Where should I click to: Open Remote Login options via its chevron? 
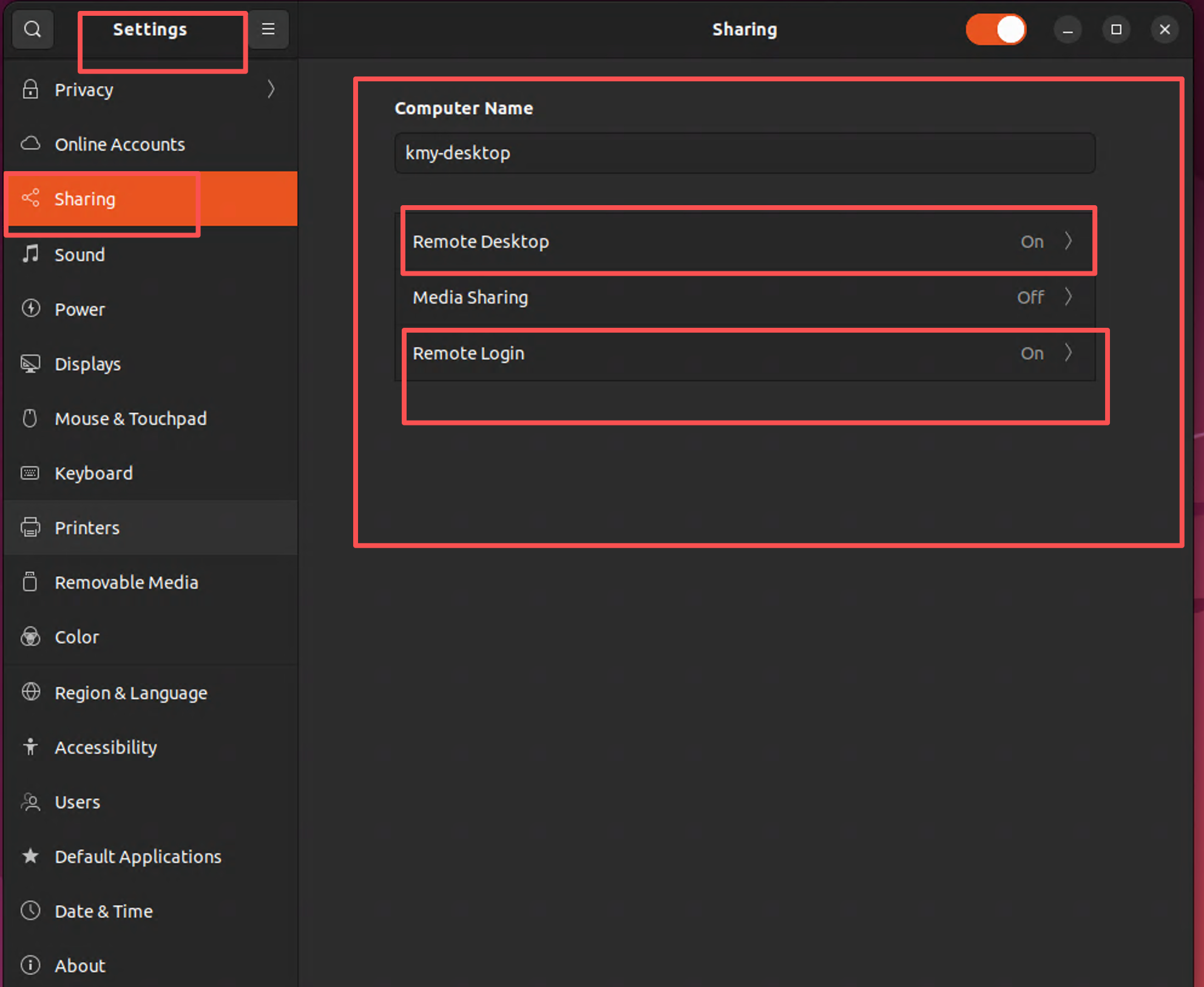pyautogui.click(x=1069, y=353)
